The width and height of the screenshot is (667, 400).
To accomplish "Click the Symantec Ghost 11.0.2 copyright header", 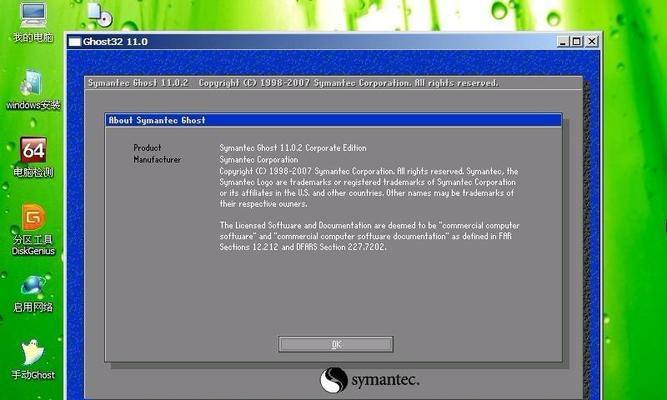I will 293,83.
